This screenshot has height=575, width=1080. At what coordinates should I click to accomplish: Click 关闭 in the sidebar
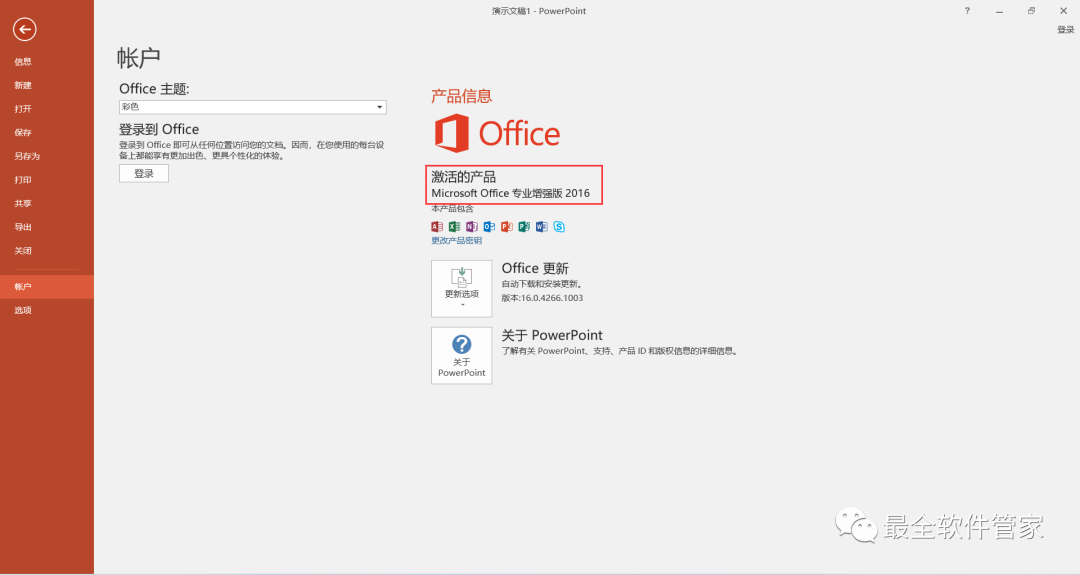coord(47,251)
